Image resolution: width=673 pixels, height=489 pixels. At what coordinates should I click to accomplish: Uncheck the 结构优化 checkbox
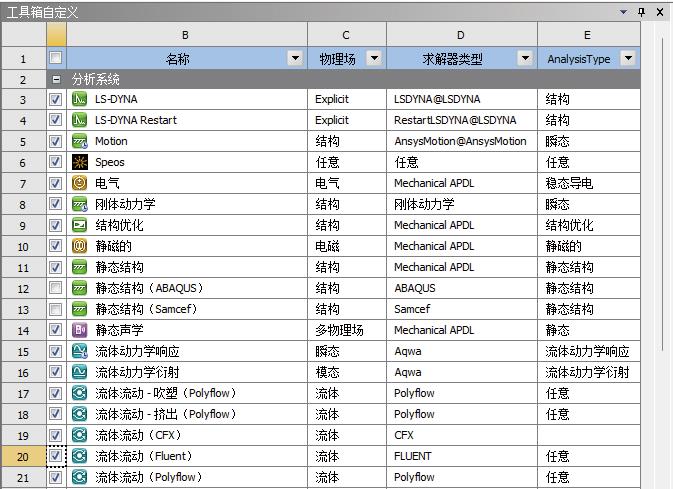pyautogui.click(x=56, y=225)
